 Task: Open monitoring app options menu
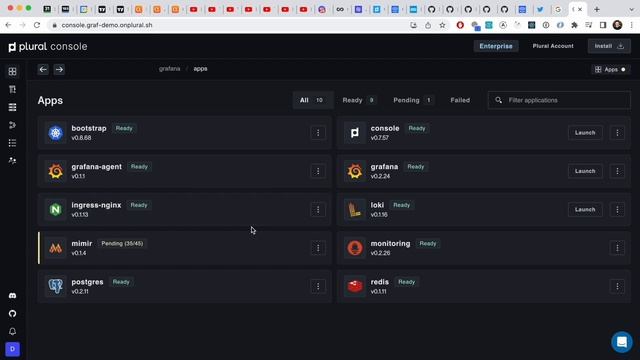click(x=617, y=248)
